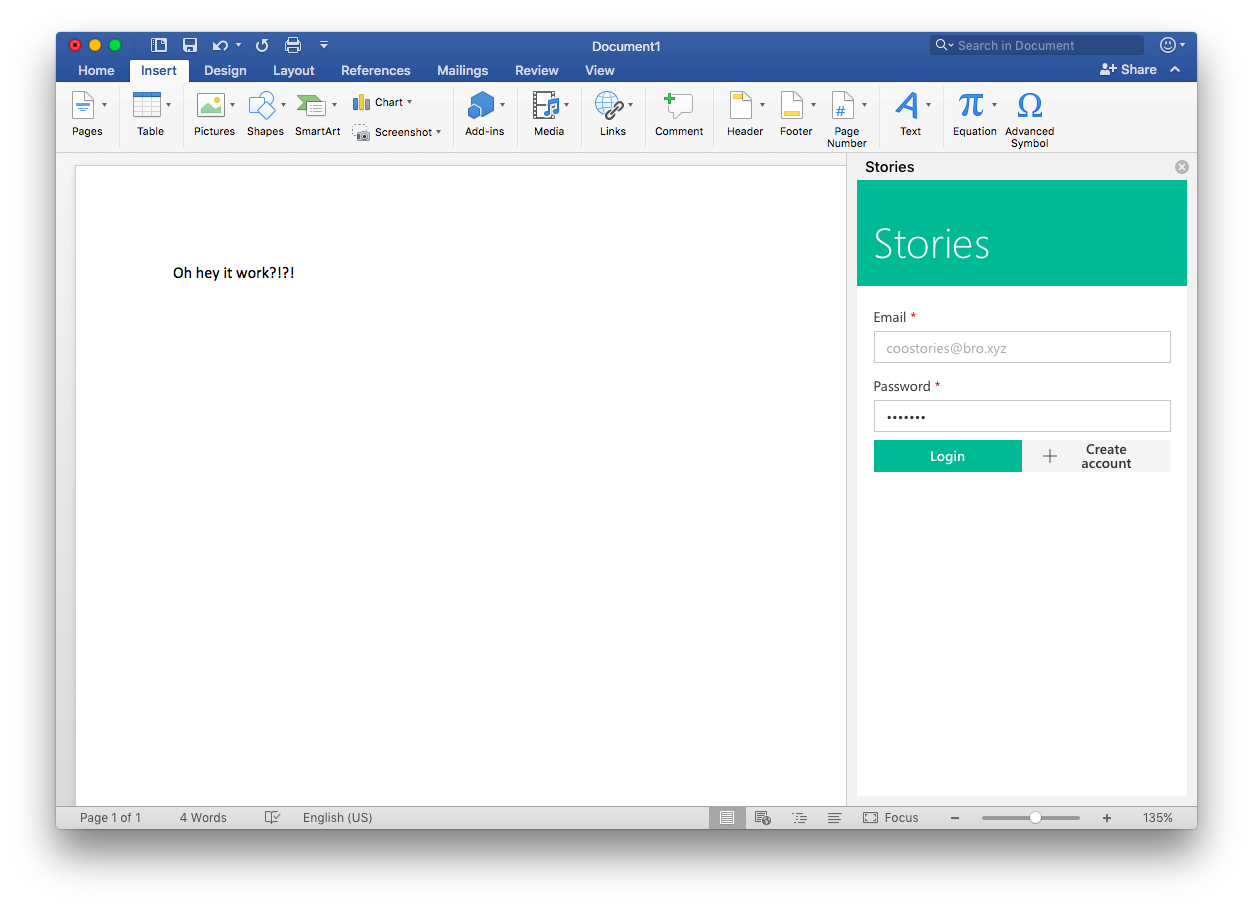Close the Stories task pane
The image size is (1253, 909).
point(1182,167)
